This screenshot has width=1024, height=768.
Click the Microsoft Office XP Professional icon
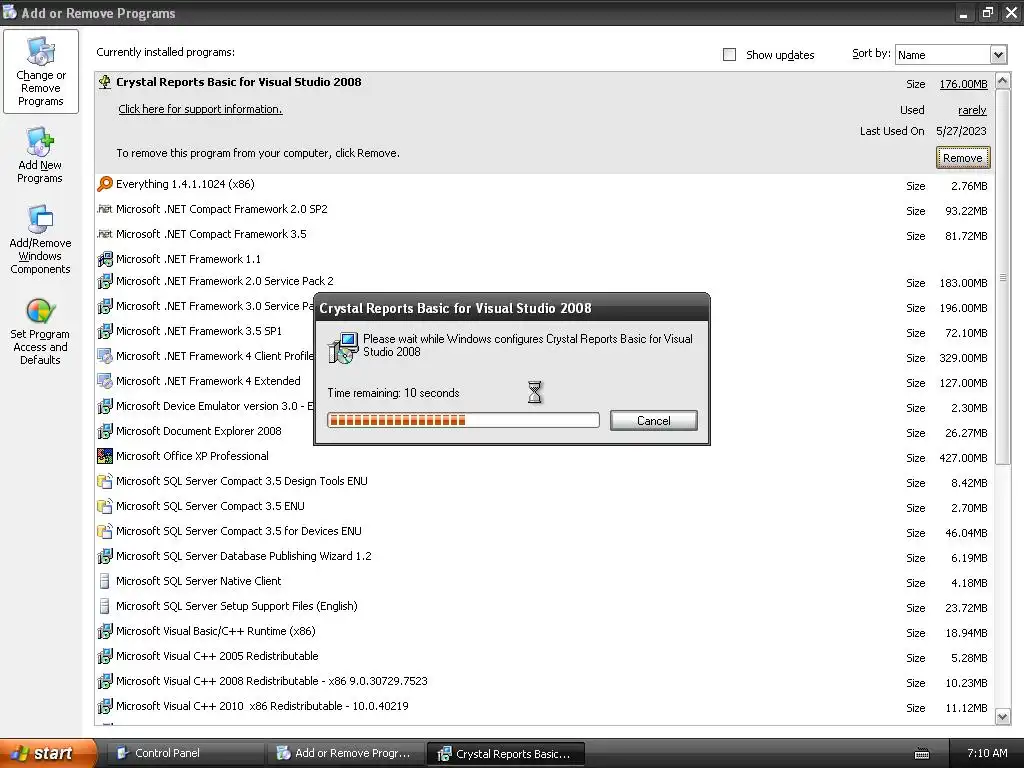click(104, 456)
